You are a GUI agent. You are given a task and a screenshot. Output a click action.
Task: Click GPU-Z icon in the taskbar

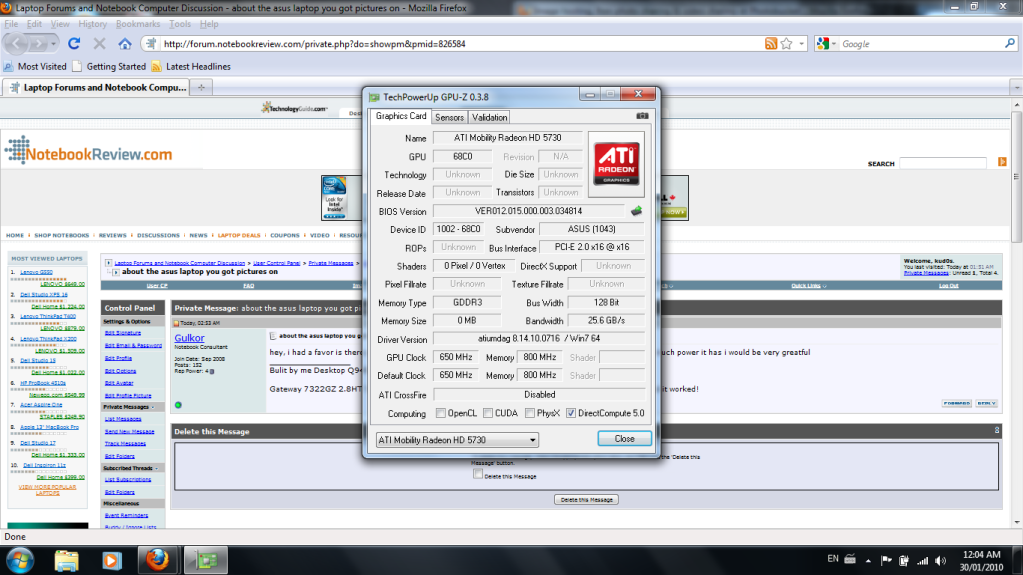(206, 560)
